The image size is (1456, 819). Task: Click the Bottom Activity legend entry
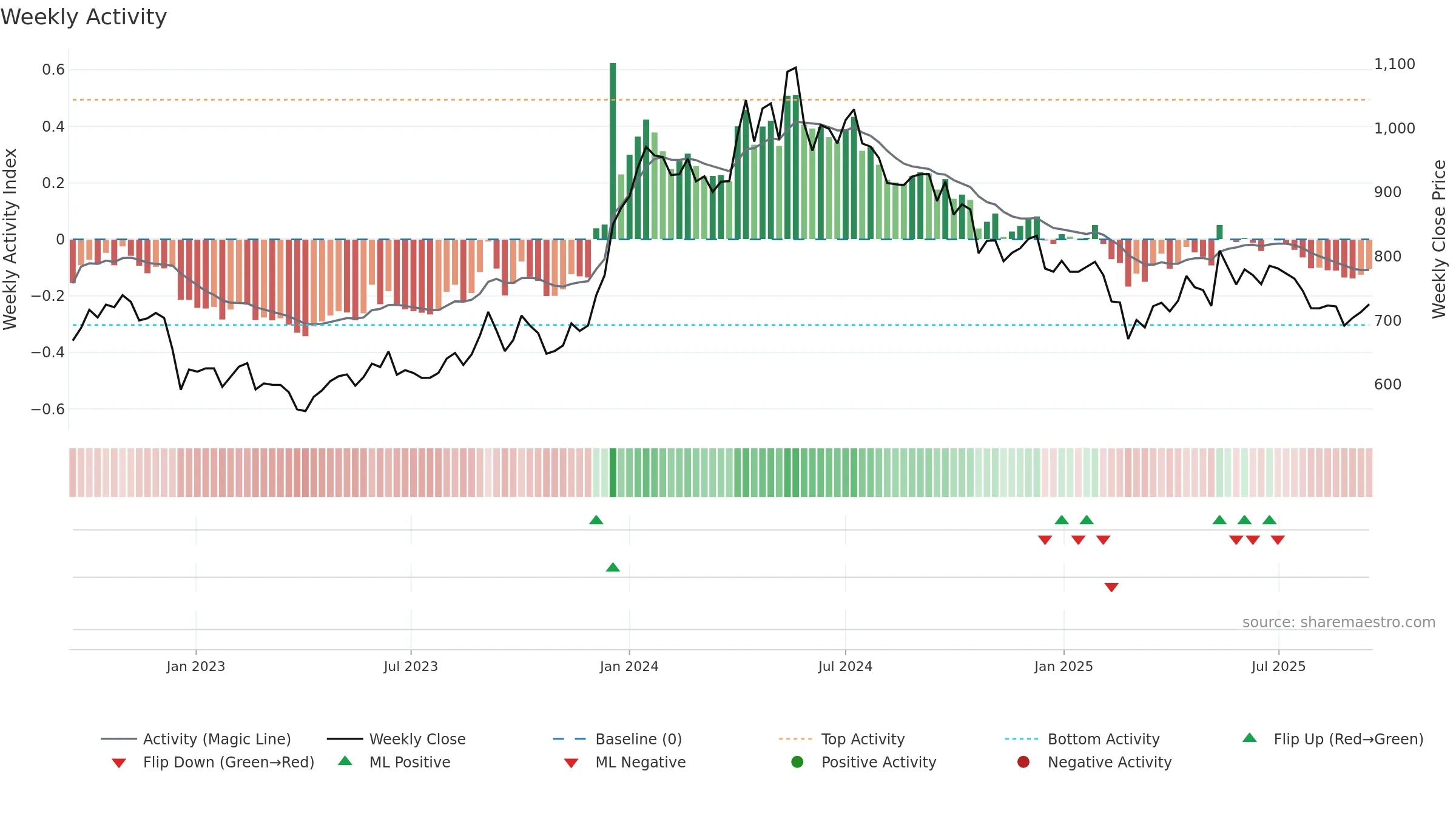click(1082, 739)
